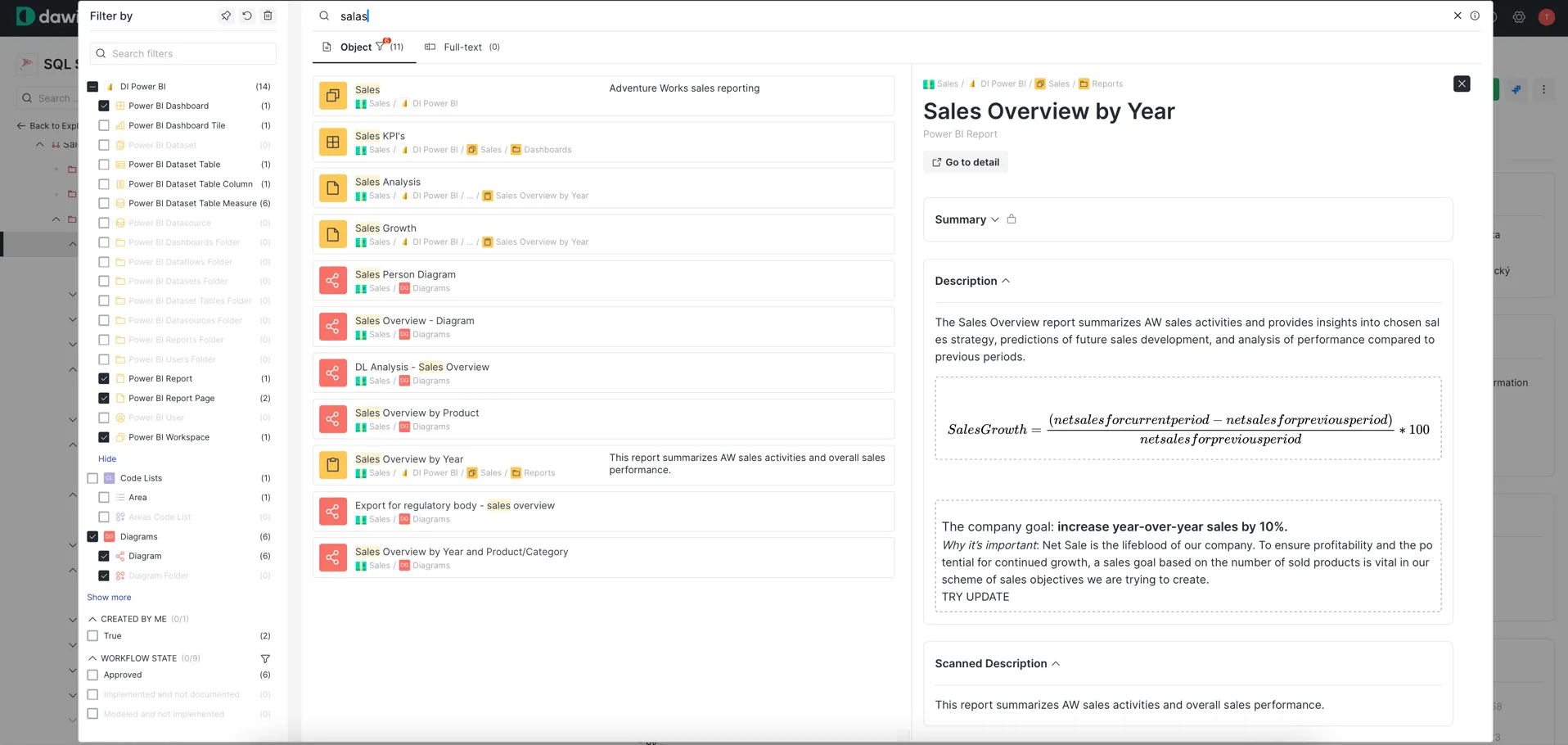
Task: Open search info icon next to clear
Action: pyautogui.click(x=1475, y=16)
